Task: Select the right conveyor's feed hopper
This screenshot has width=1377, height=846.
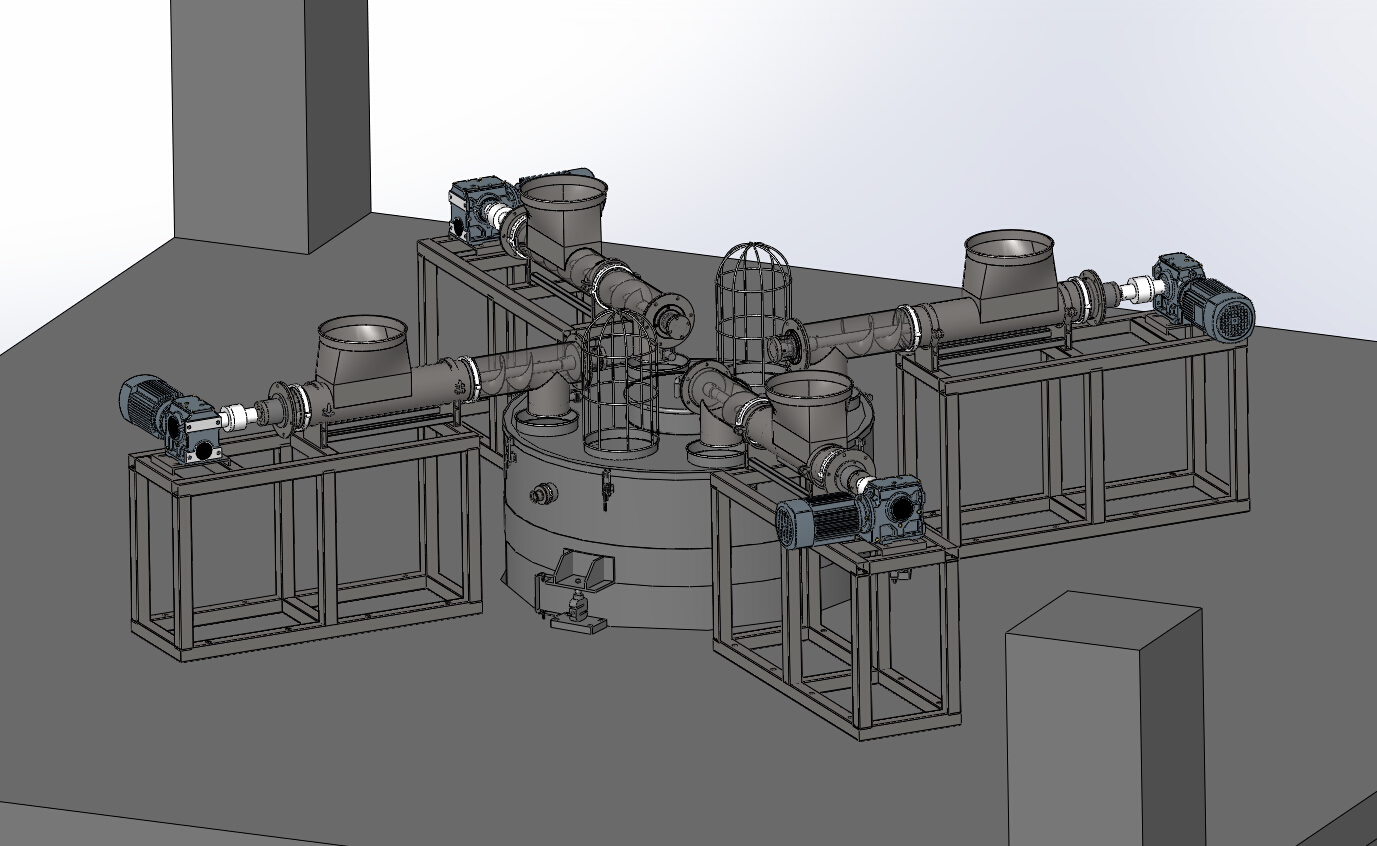Action: (x=1008, y=265)
